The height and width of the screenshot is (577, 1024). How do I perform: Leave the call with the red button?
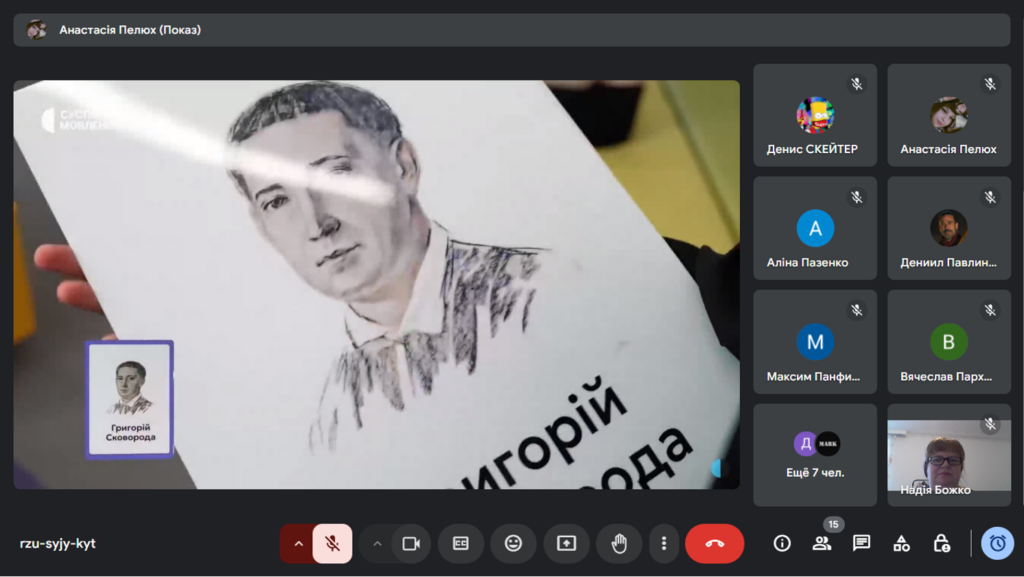pyautogui.click(x=714, y=543)
